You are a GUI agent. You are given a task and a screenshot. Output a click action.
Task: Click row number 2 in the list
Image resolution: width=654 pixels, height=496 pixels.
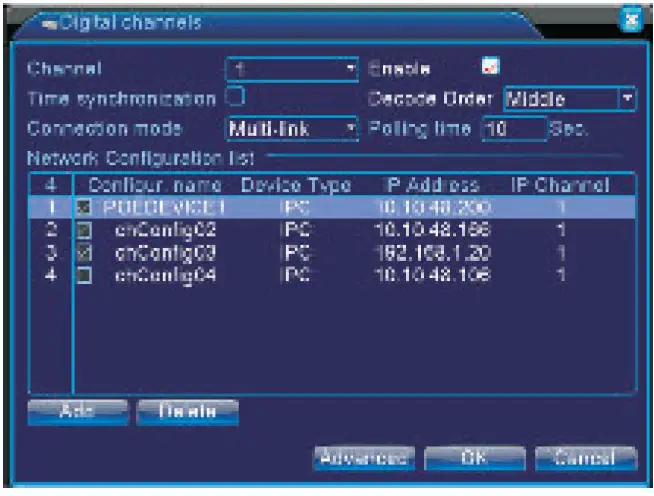[51, 230]
